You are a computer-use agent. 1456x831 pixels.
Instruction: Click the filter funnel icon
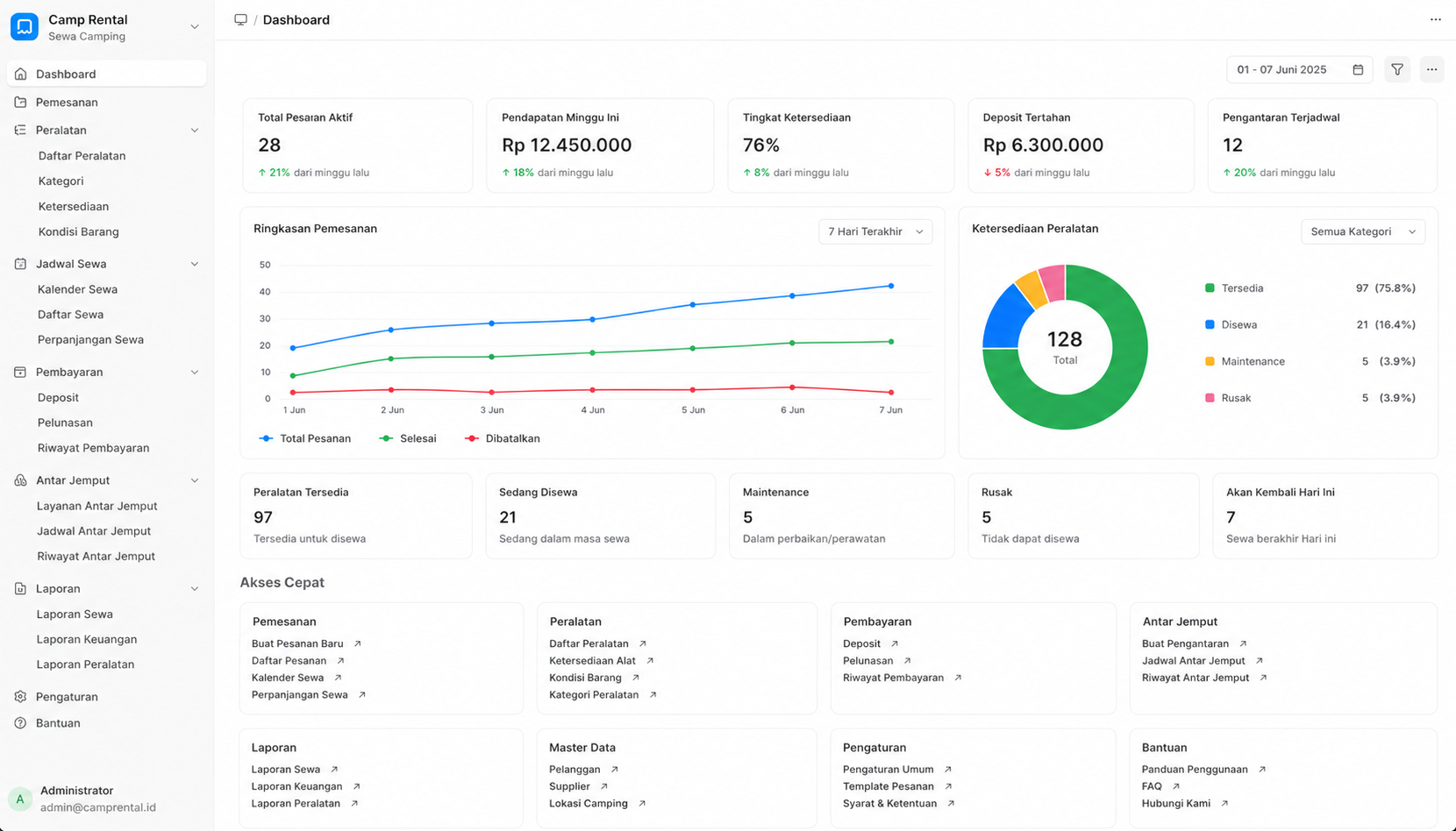pyautogui.click(x=1397, y=69)
